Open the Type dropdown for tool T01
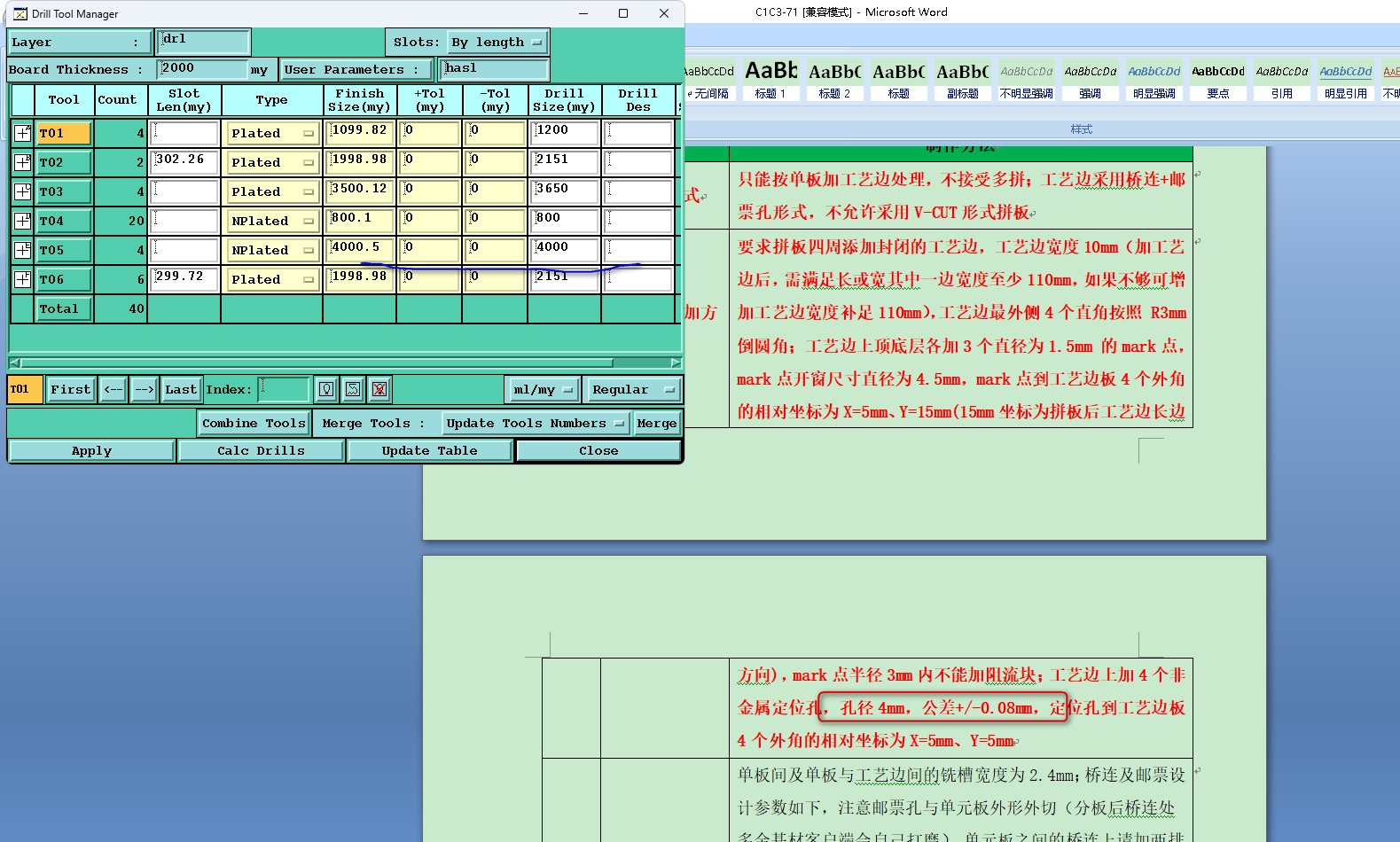The height and width of the screenshot is (842, 1400). (272, 133)
